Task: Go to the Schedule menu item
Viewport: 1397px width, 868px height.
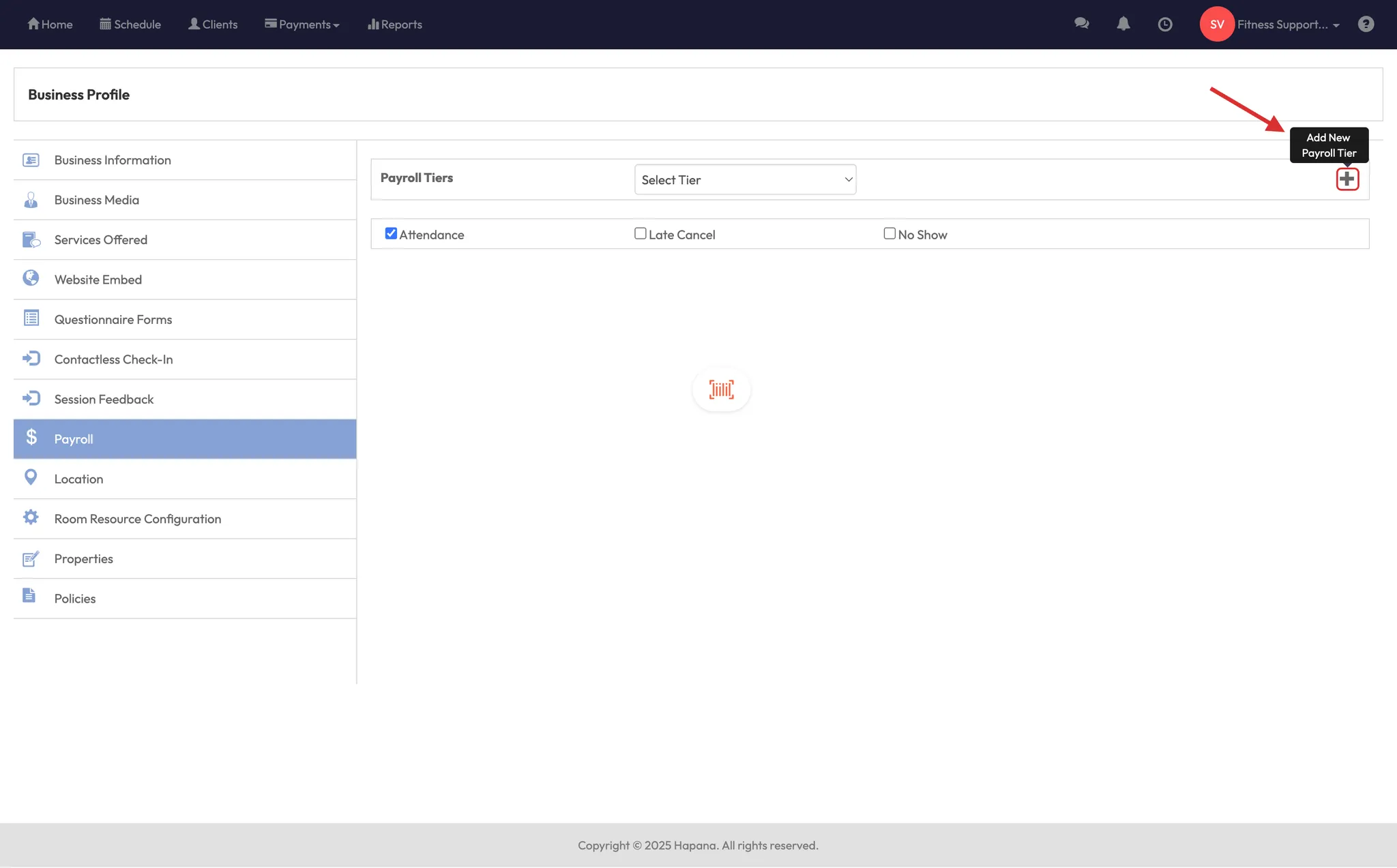Action: point(130,25)
